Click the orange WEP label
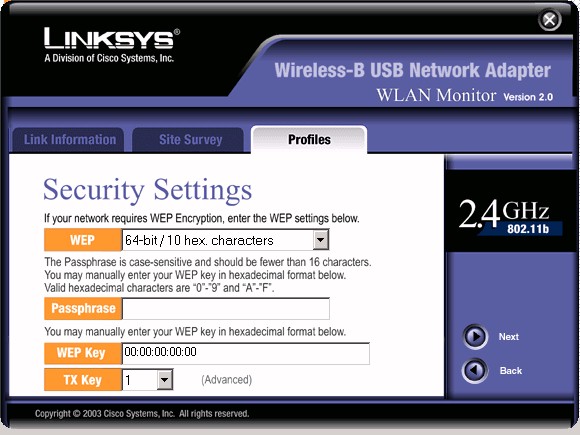This screenshot has height=435, width=580. [83, 240]
